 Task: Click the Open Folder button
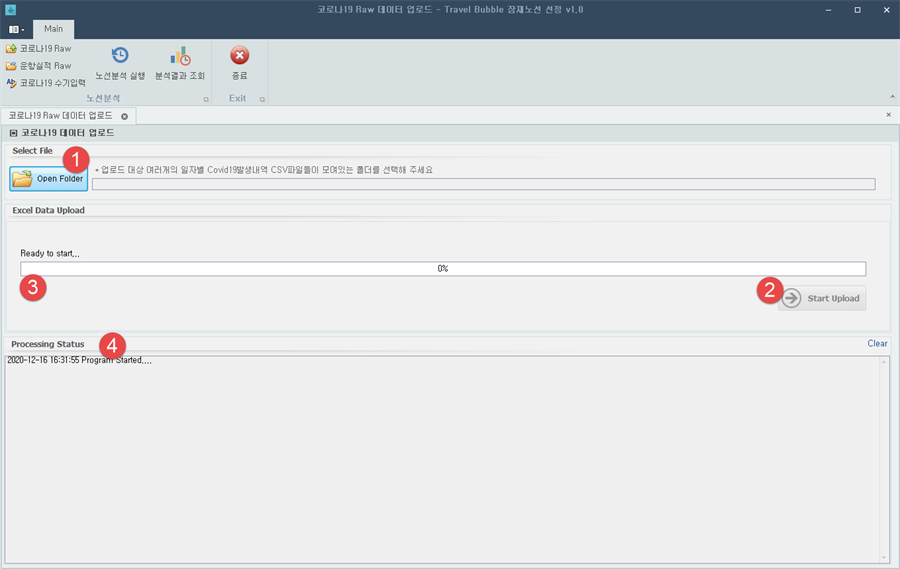click(x=49, y=179)
